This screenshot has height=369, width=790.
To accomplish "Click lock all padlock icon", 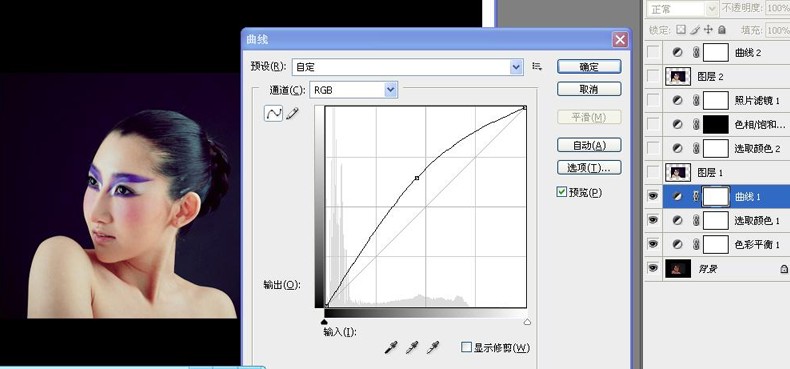I will click(x=721, y=30).
